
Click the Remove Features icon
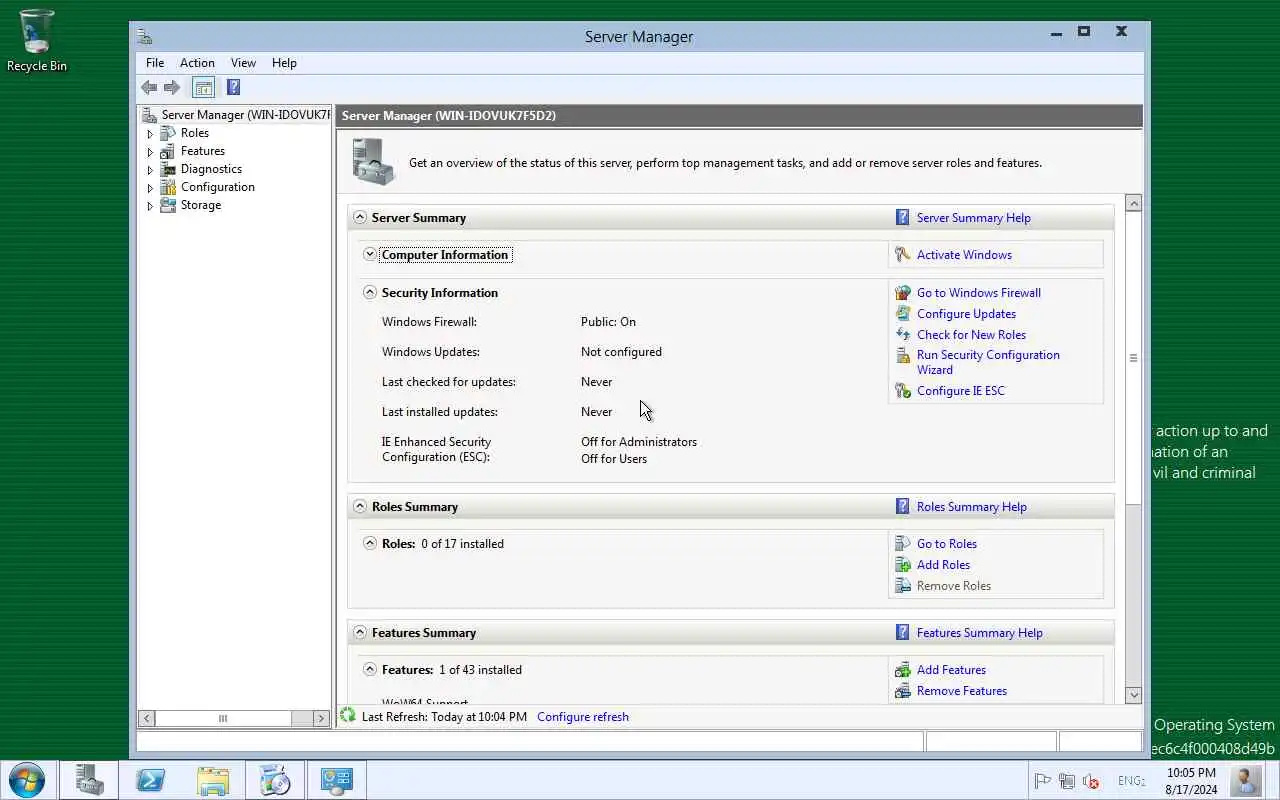(903, 690)
